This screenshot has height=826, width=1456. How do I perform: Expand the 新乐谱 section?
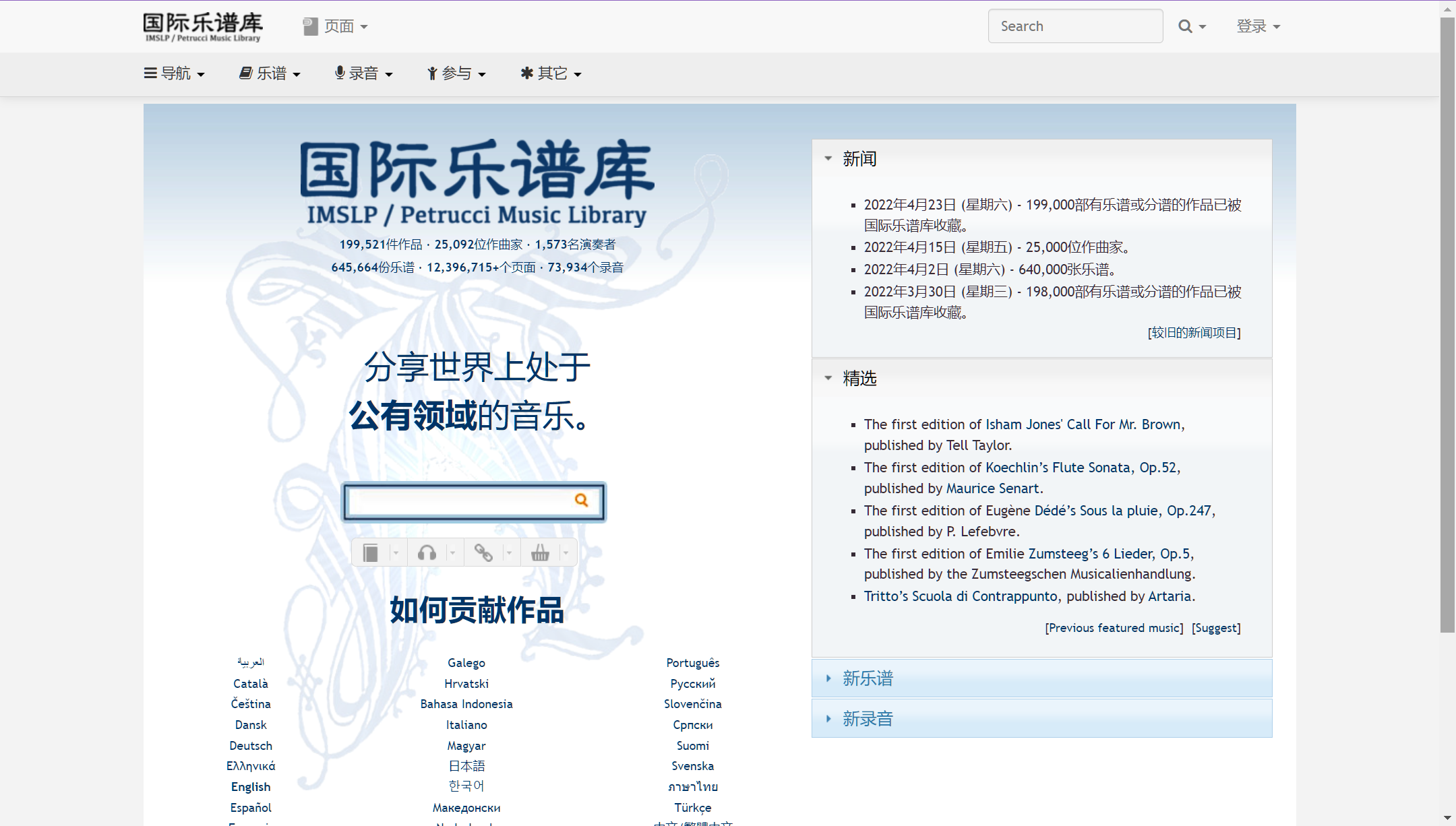tap(1041, 678)
